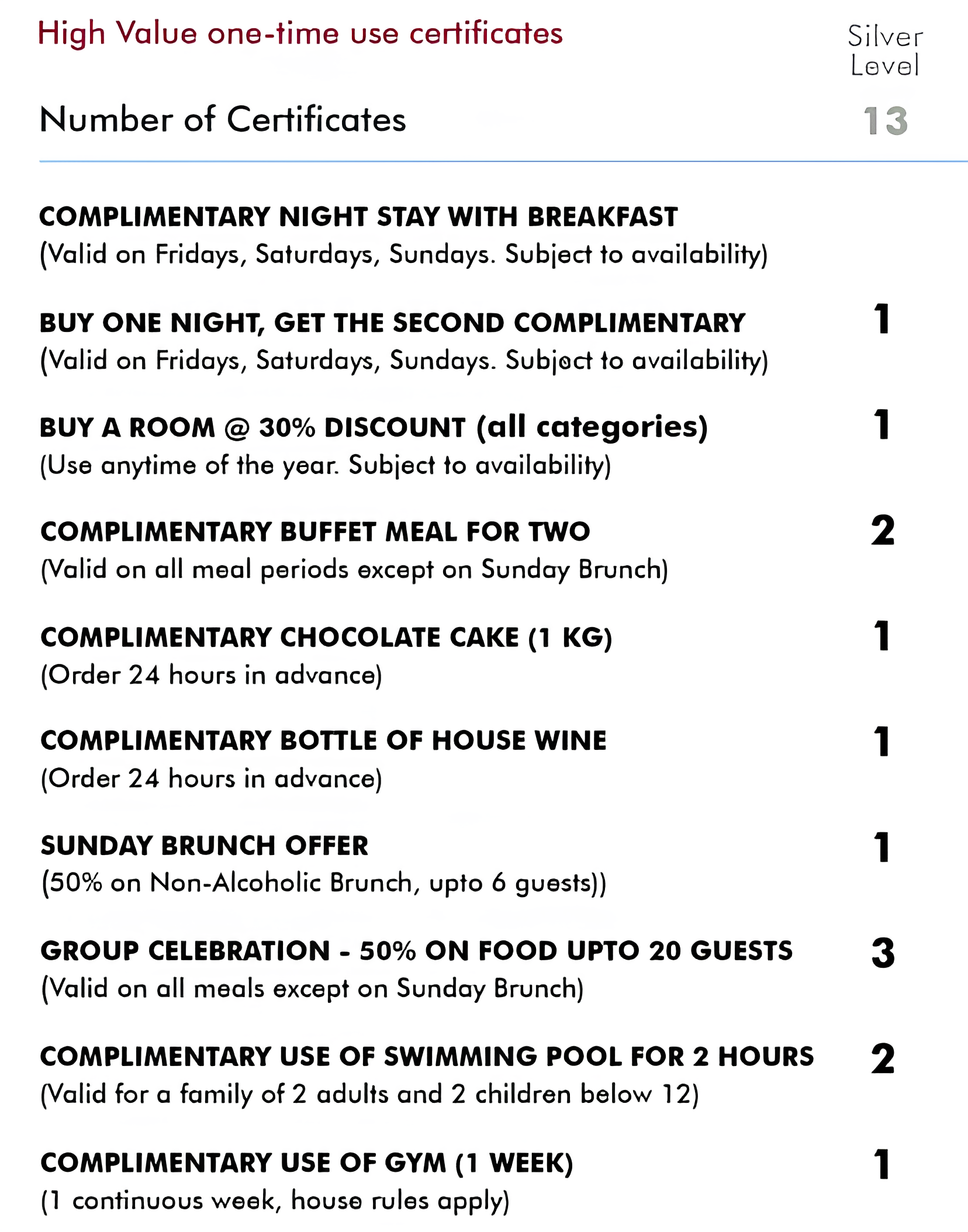
Task: Click quantity 2 beside the Buffet Meal row
Action: [x=883, y=531]
